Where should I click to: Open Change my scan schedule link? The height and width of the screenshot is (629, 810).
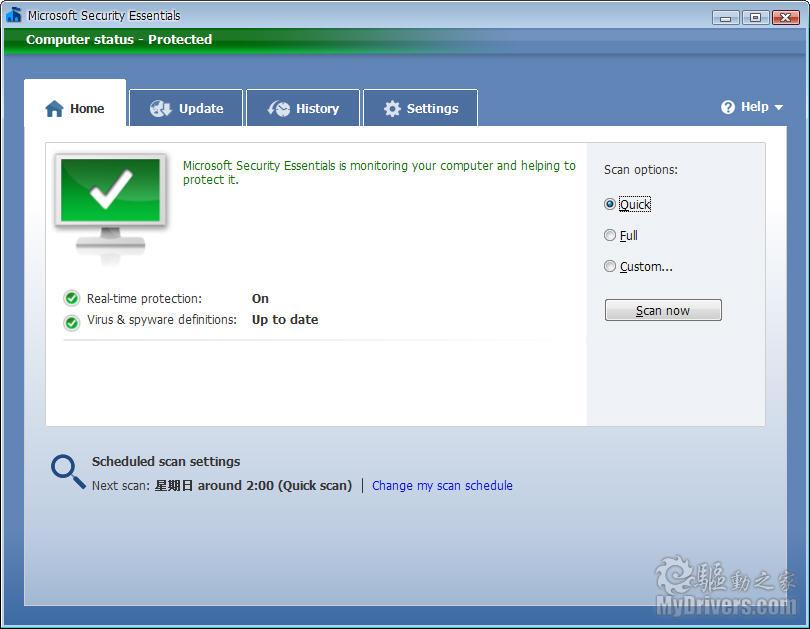(x=442, y=485)
